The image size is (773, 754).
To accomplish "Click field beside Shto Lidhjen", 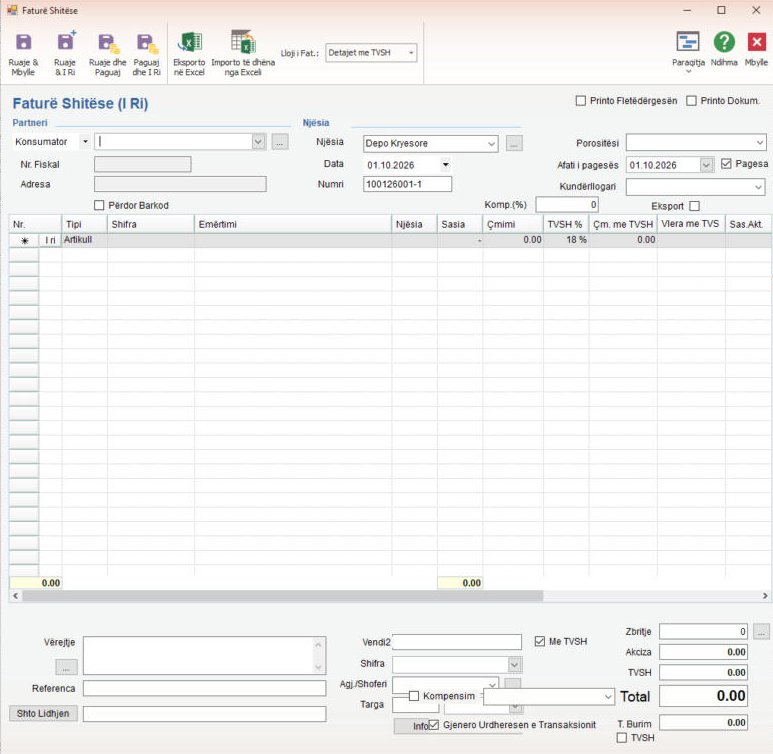I will [204, 714].
